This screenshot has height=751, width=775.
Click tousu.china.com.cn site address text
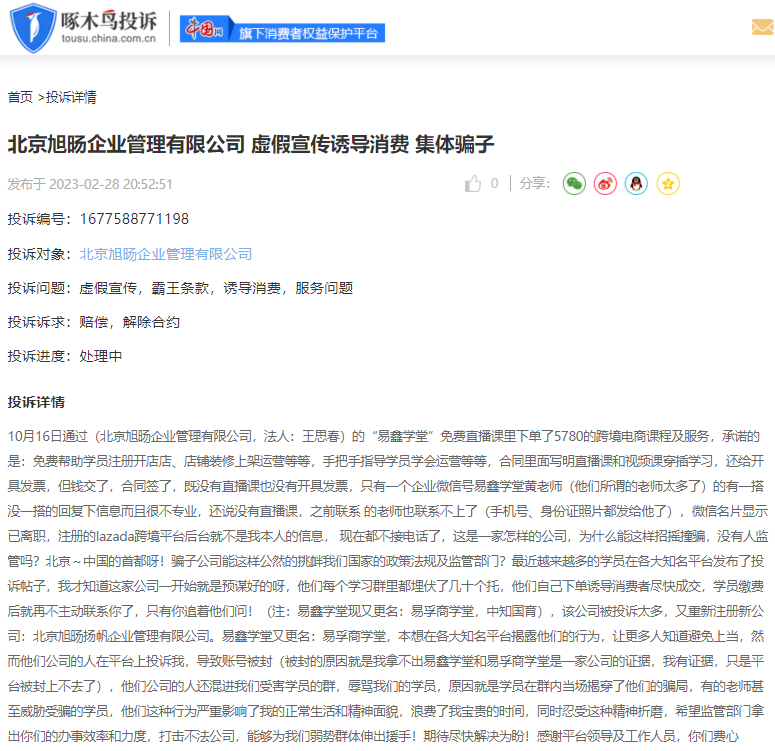pos(108,39)
